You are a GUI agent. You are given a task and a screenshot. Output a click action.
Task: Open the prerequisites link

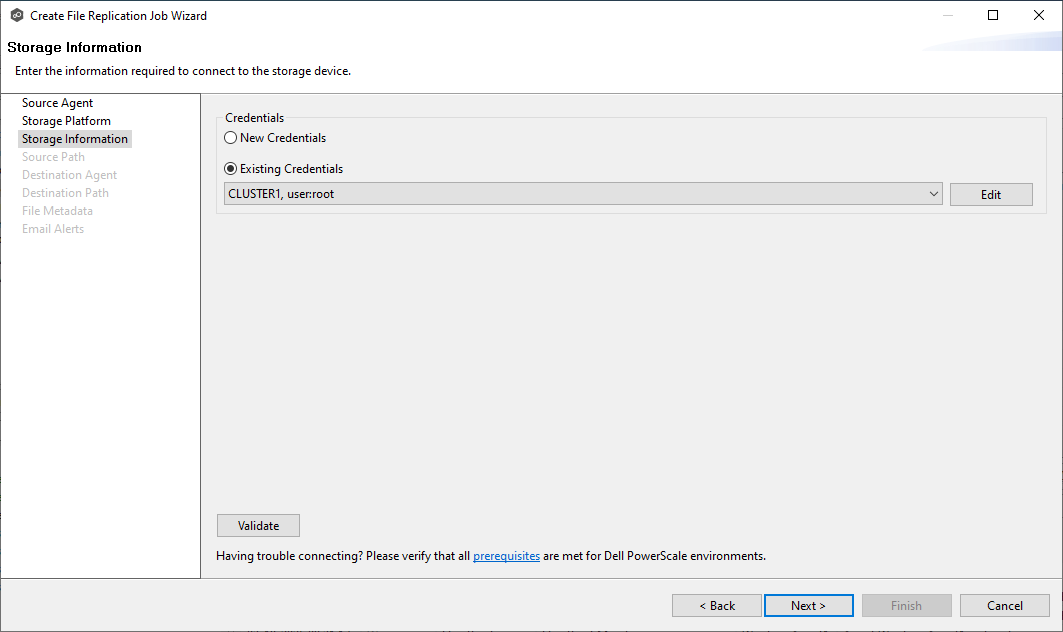pyautogui.click(x=506, y=556)
